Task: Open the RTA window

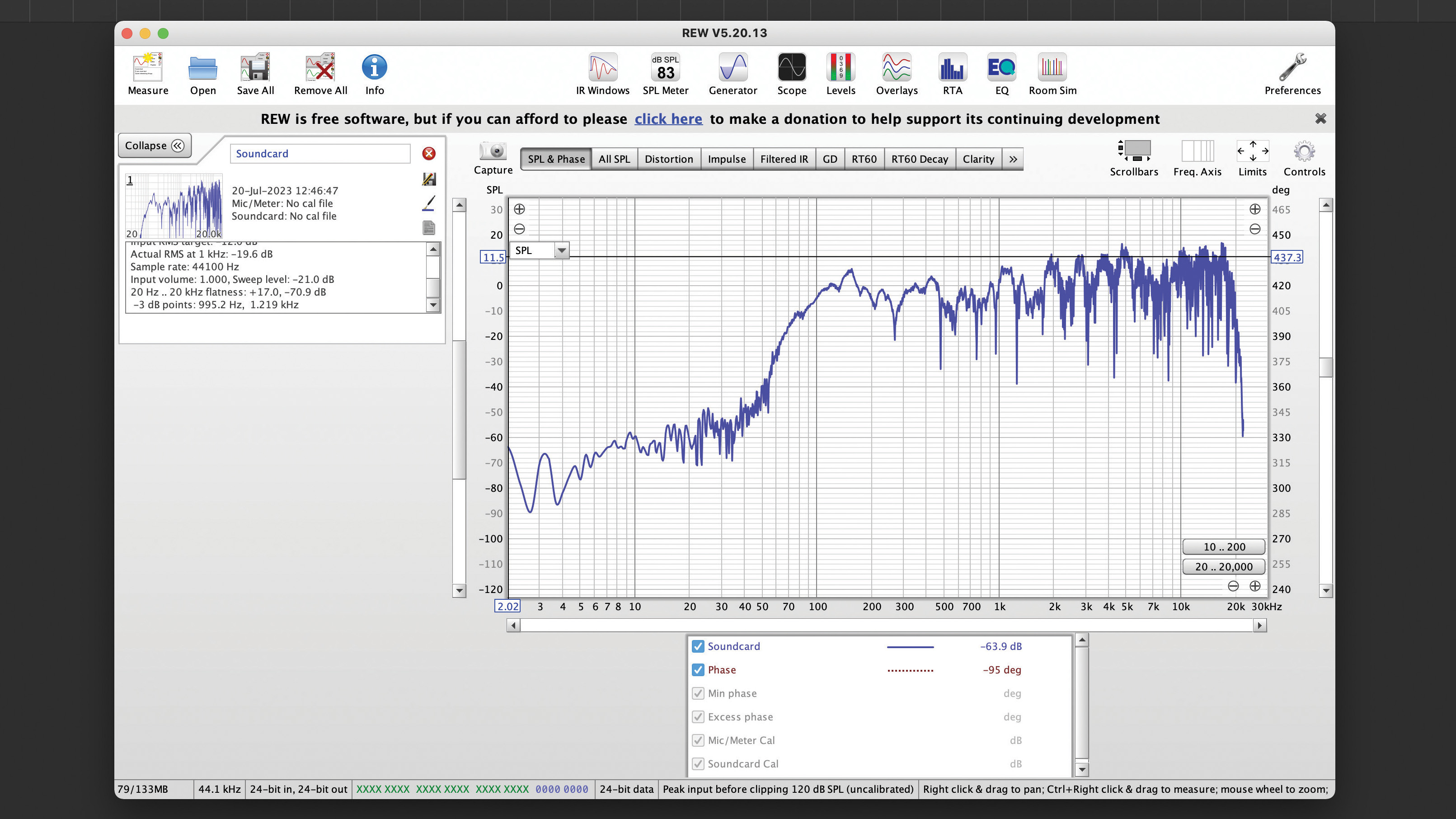Action: 953,75
